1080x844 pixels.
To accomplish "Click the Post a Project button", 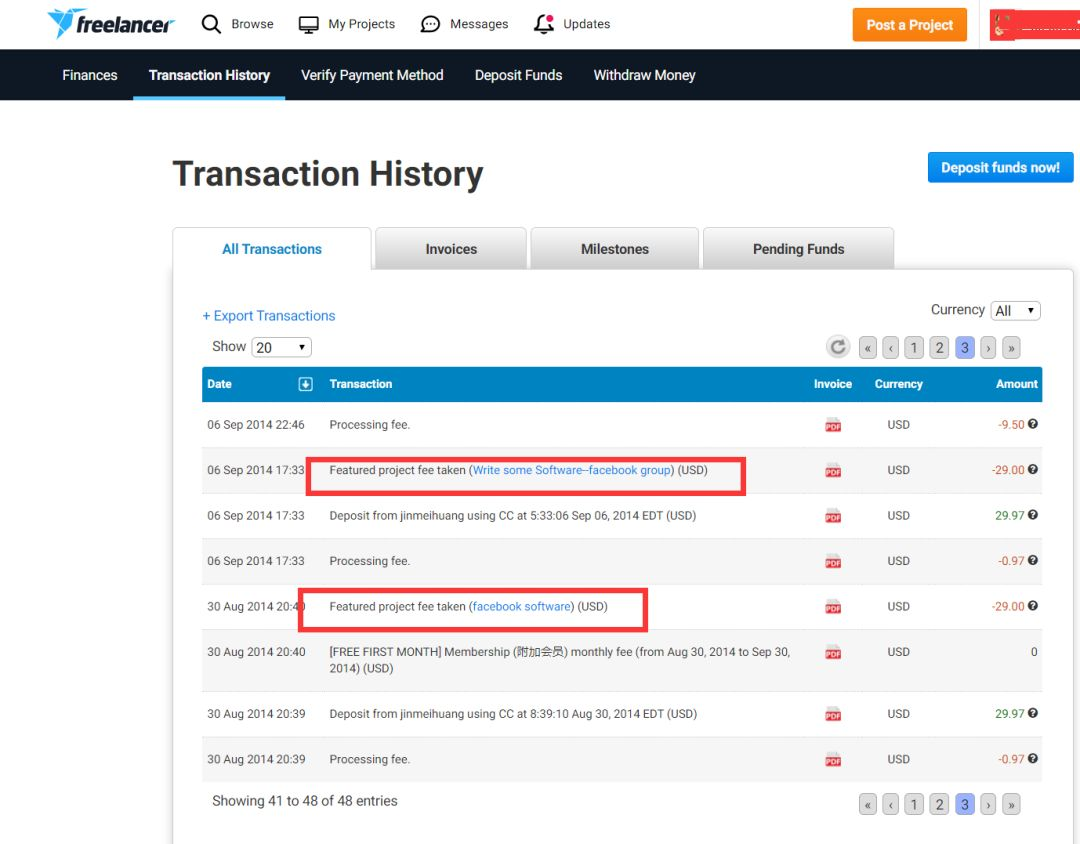I will click(910, 25).
